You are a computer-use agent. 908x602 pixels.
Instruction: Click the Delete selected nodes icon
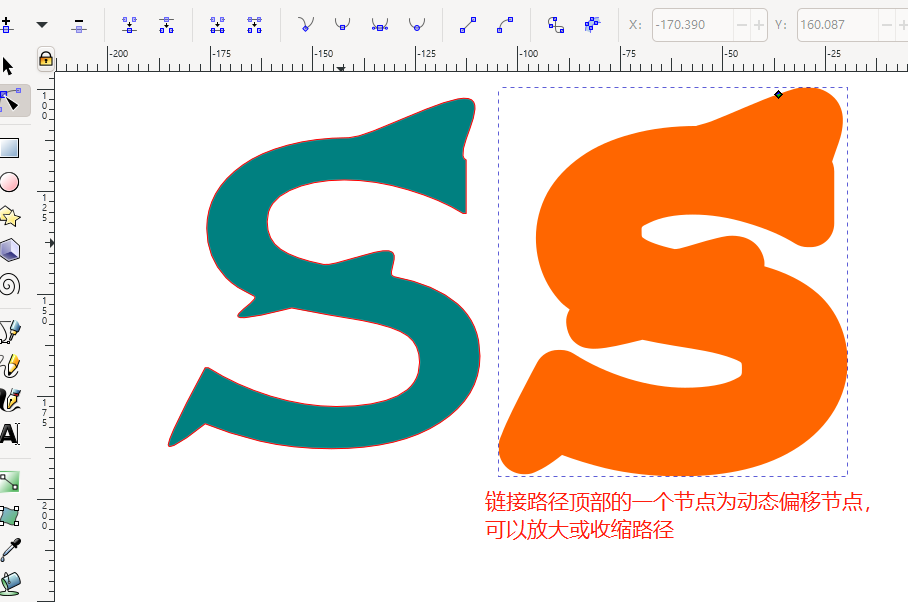79,25
